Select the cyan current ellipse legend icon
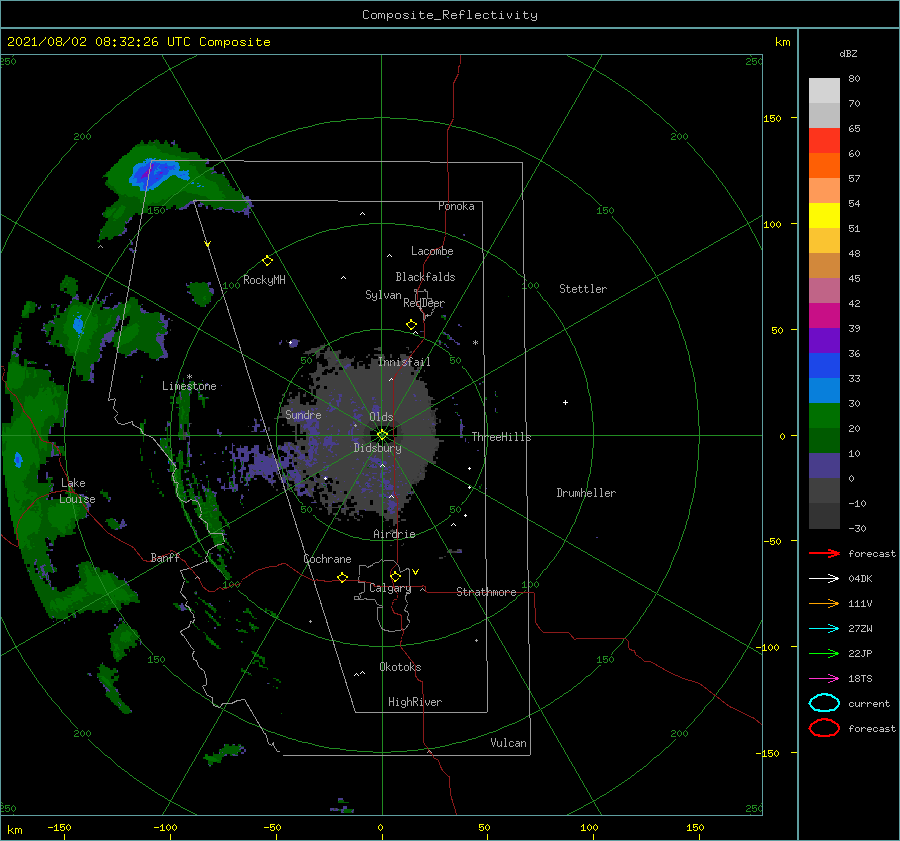The image size is (900, 841). [824, 703]
